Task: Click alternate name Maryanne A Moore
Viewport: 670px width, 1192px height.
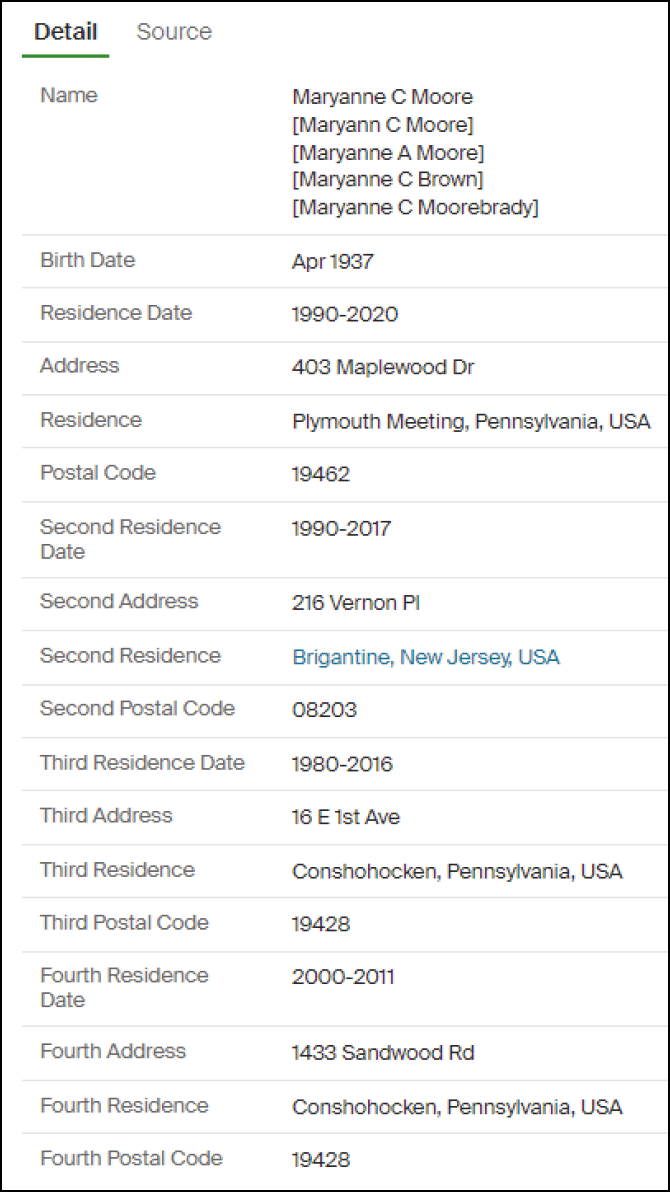Action: pyautogui.click(x=387, y=153)
